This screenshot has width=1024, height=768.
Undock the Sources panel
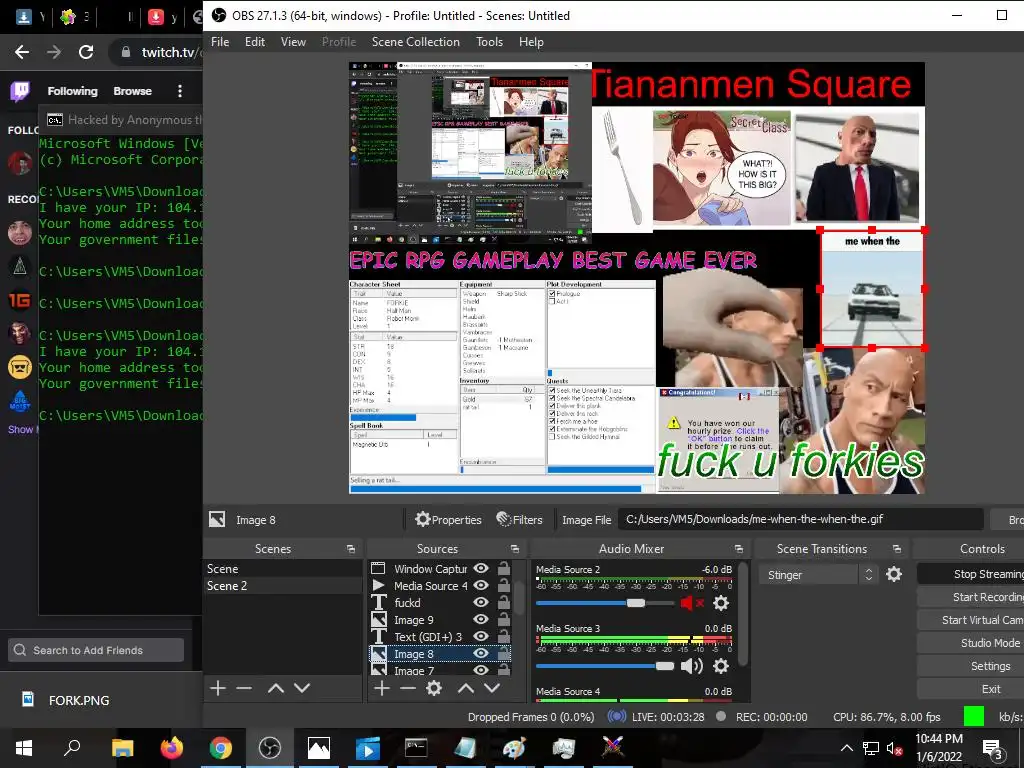[x=515, y=549]
